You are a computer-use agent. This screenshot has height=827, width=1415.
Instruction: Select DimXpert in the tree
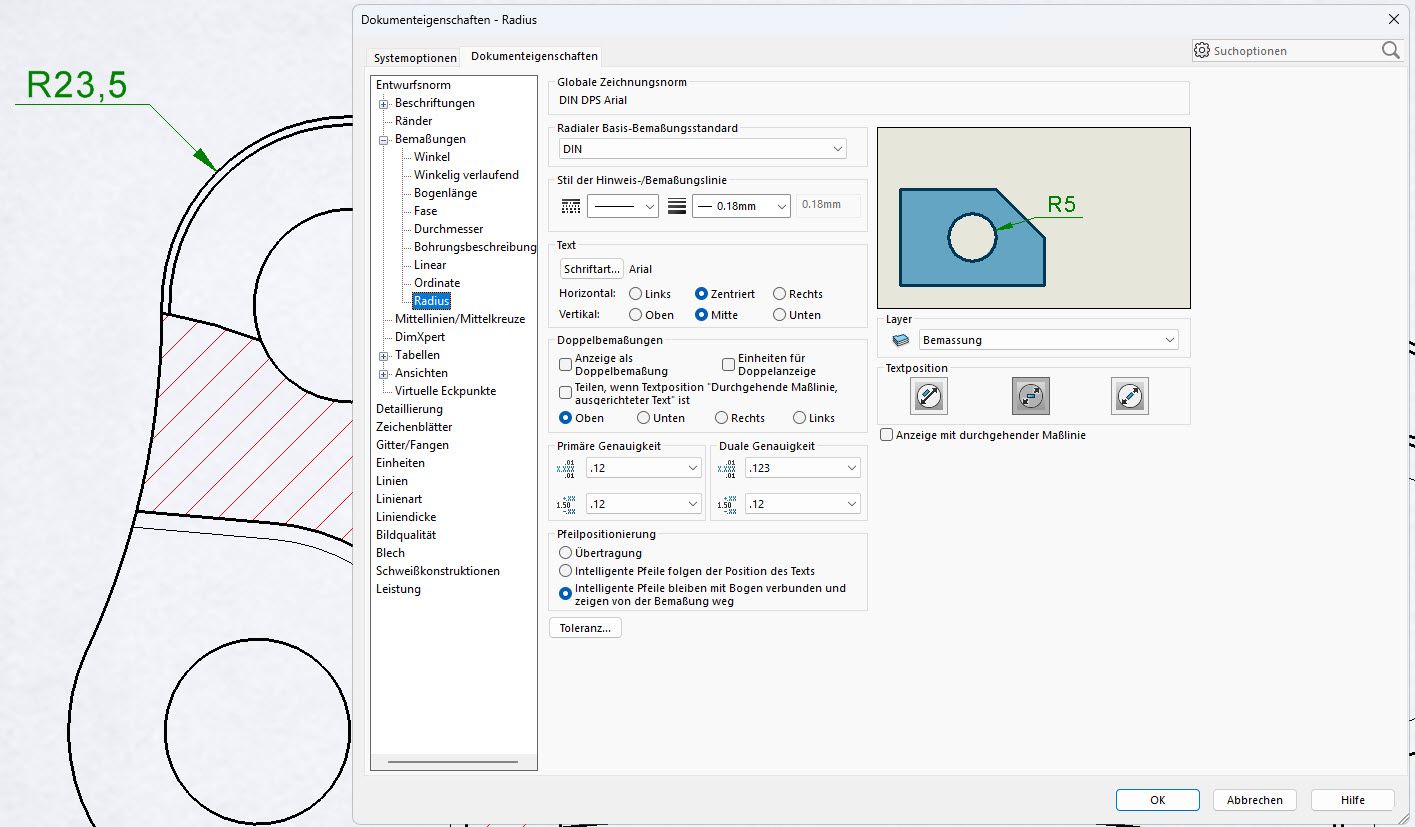click(420, 337)
